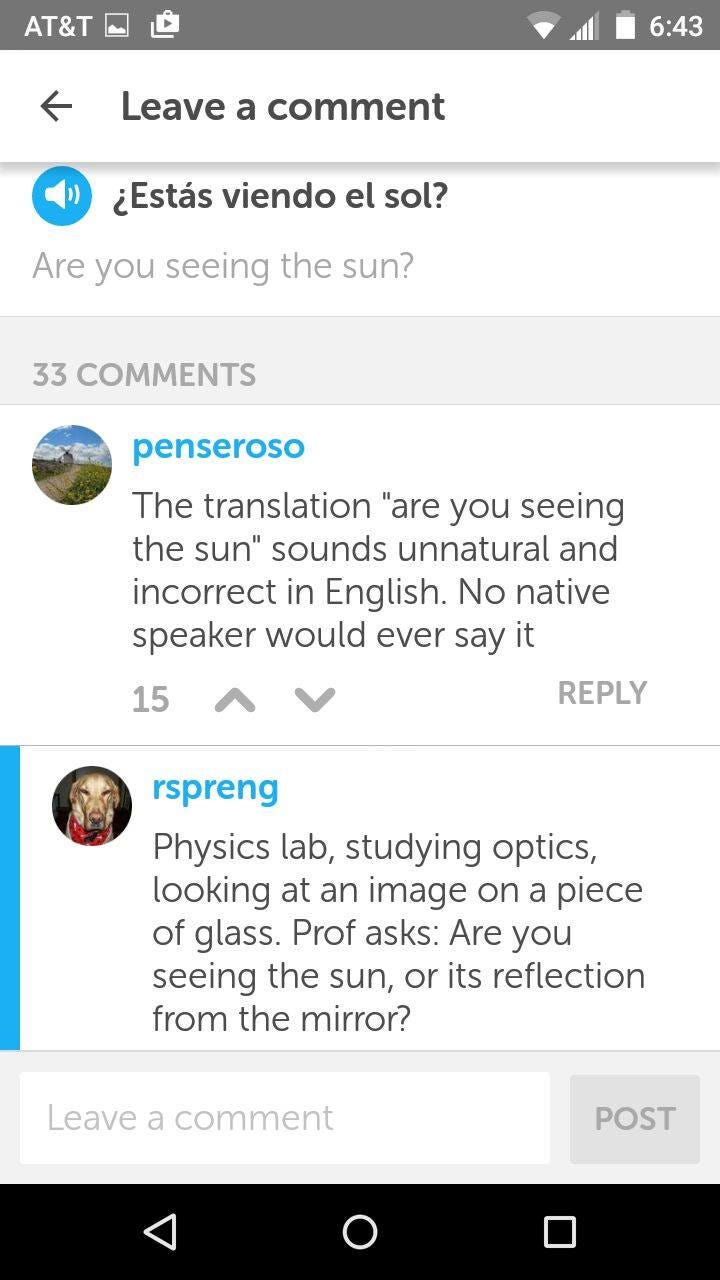Upvote penseroso's comment

pyautogui.click(x=235, y=699)
